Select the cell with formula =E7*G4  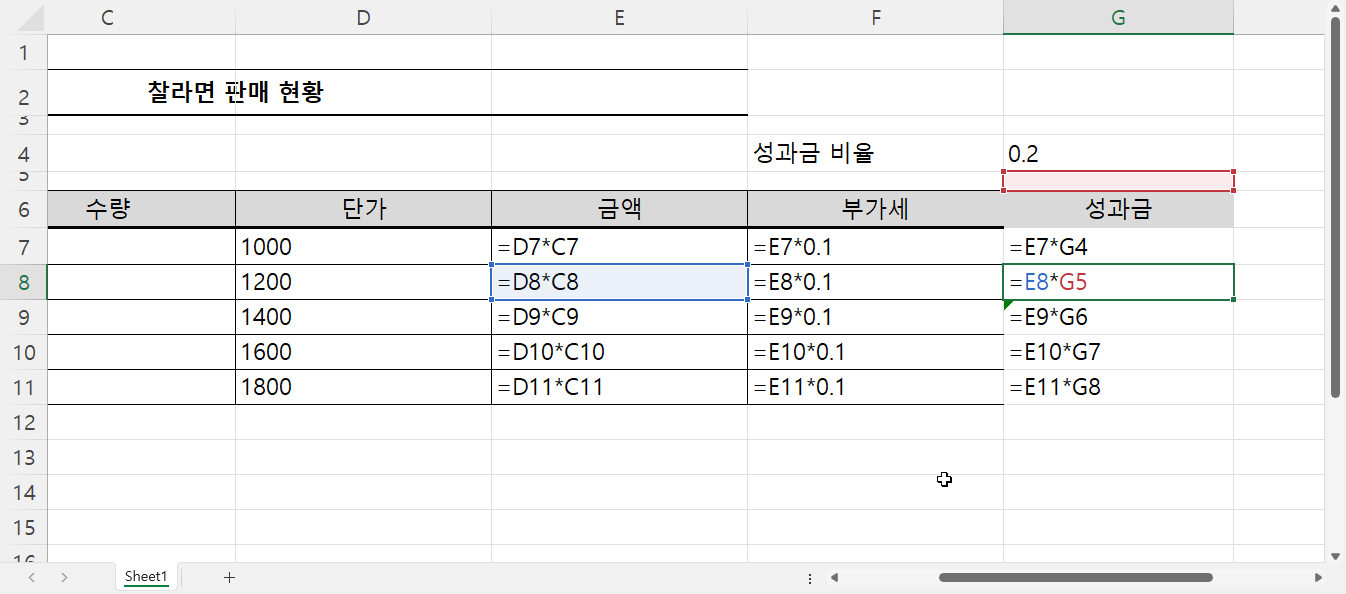1118,246
